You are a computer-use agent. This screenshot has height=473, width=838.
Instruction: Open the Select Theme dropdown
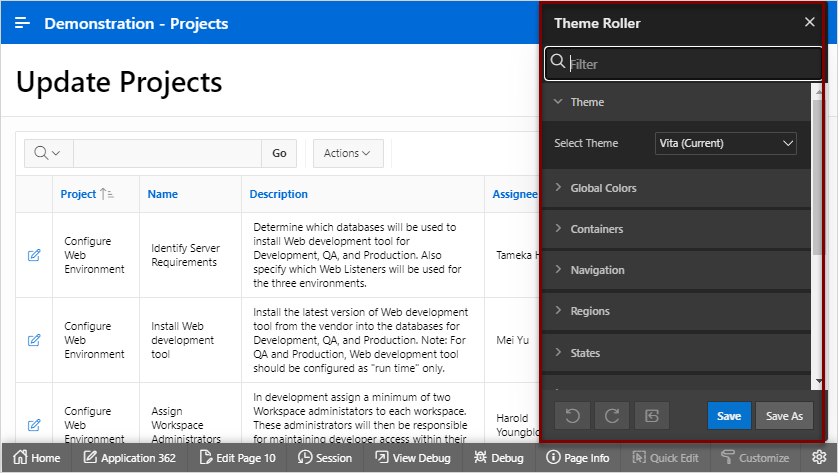point(725,143)
